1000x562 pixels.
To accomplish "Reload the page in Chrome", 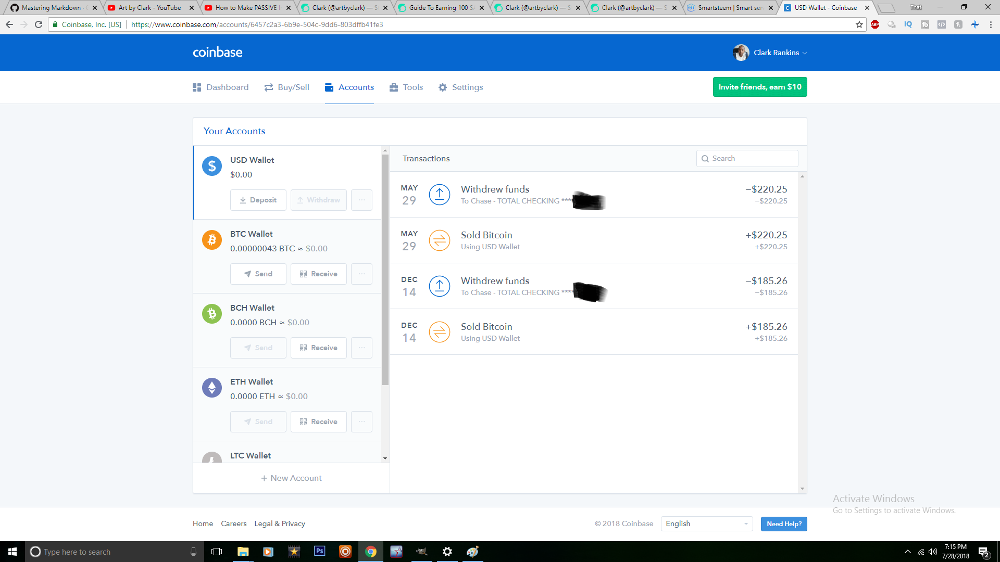I will pyautogui.click(x=38, y=24).
